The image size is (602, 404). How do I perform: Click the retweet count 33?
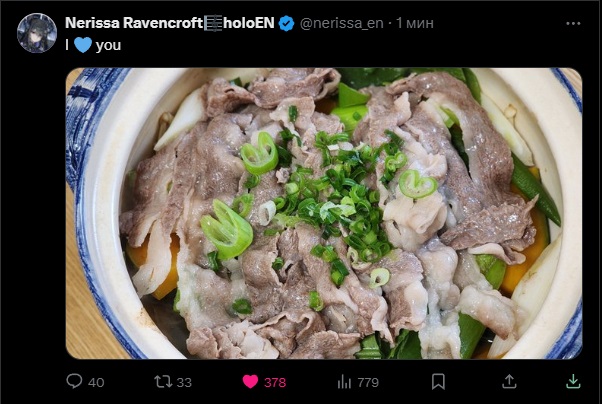[184, 382]
